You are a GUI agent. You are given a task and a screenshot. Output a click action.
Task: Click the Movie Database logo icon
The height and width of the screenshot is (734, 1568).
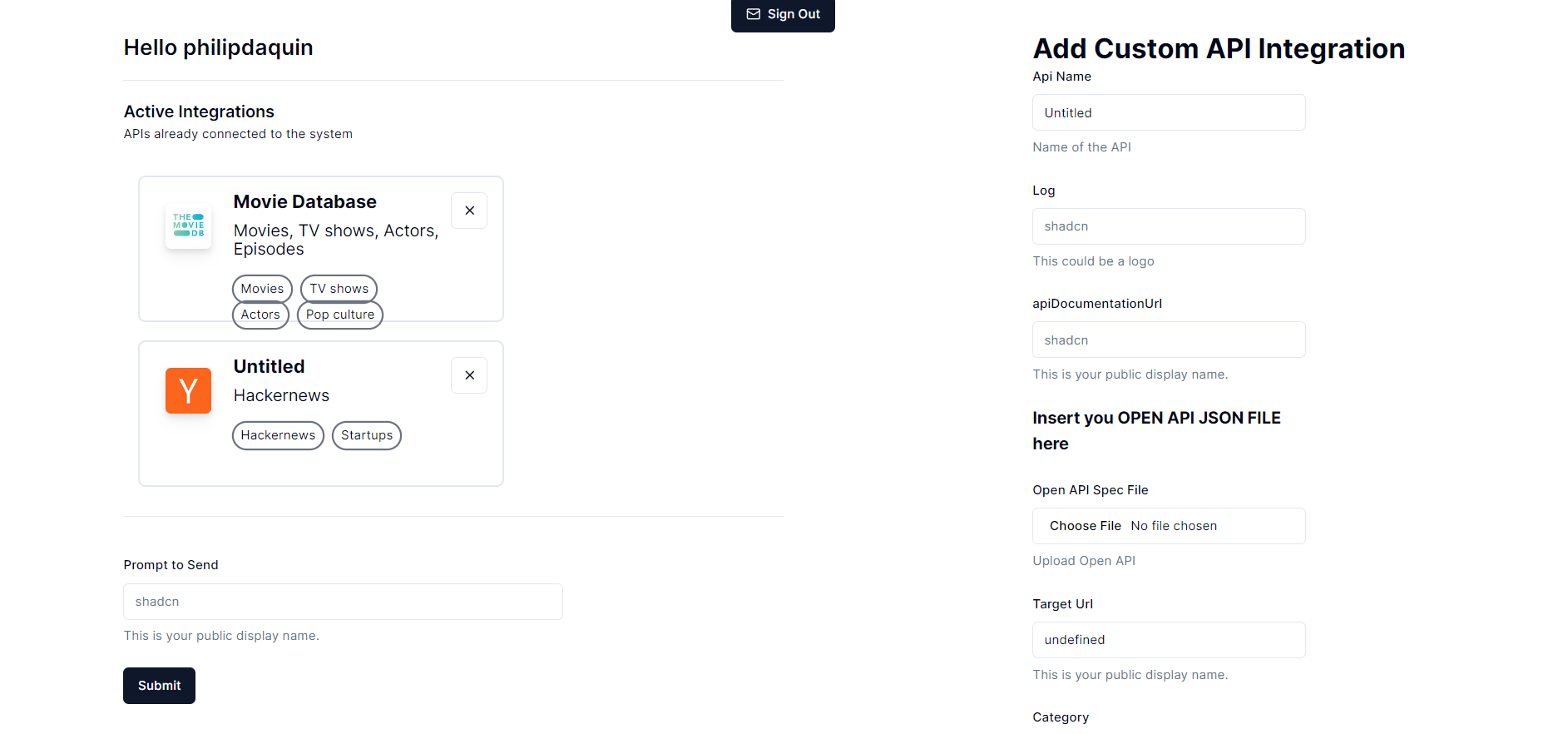coord(188,225)
